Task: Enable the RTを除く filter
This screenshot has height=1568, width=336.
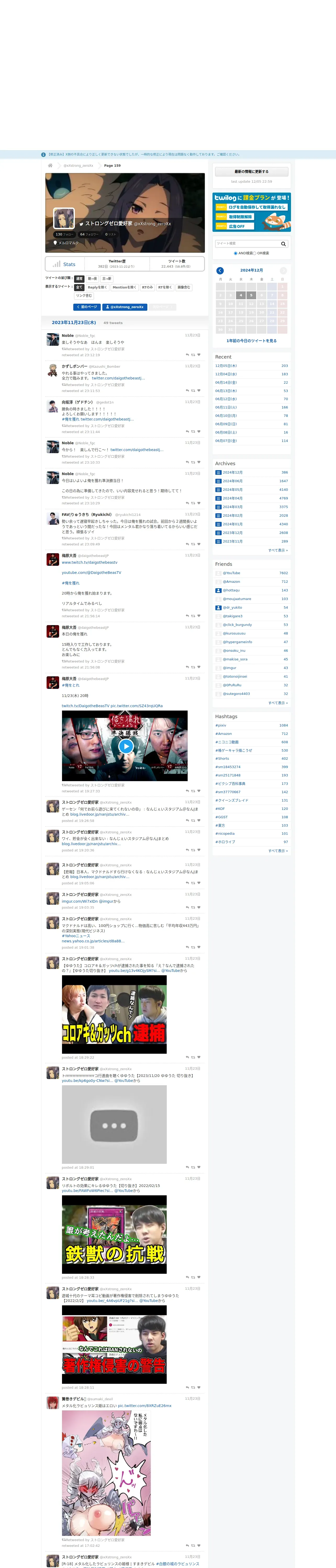Action: [165, 287]
